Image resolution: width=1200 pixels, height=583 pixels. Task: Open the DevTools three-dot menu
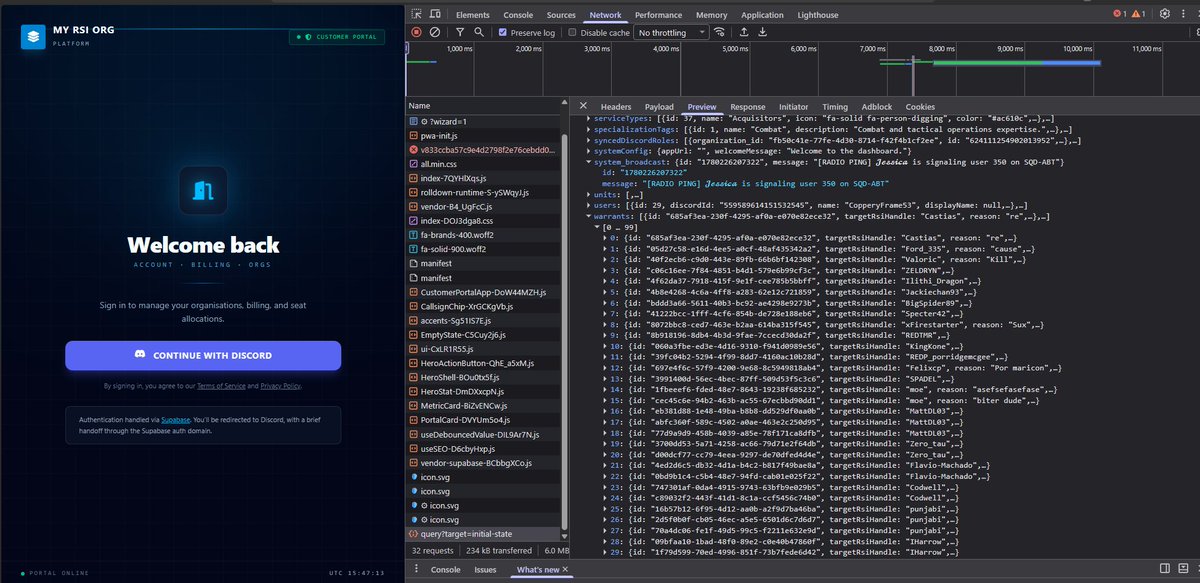[1185, 15]
